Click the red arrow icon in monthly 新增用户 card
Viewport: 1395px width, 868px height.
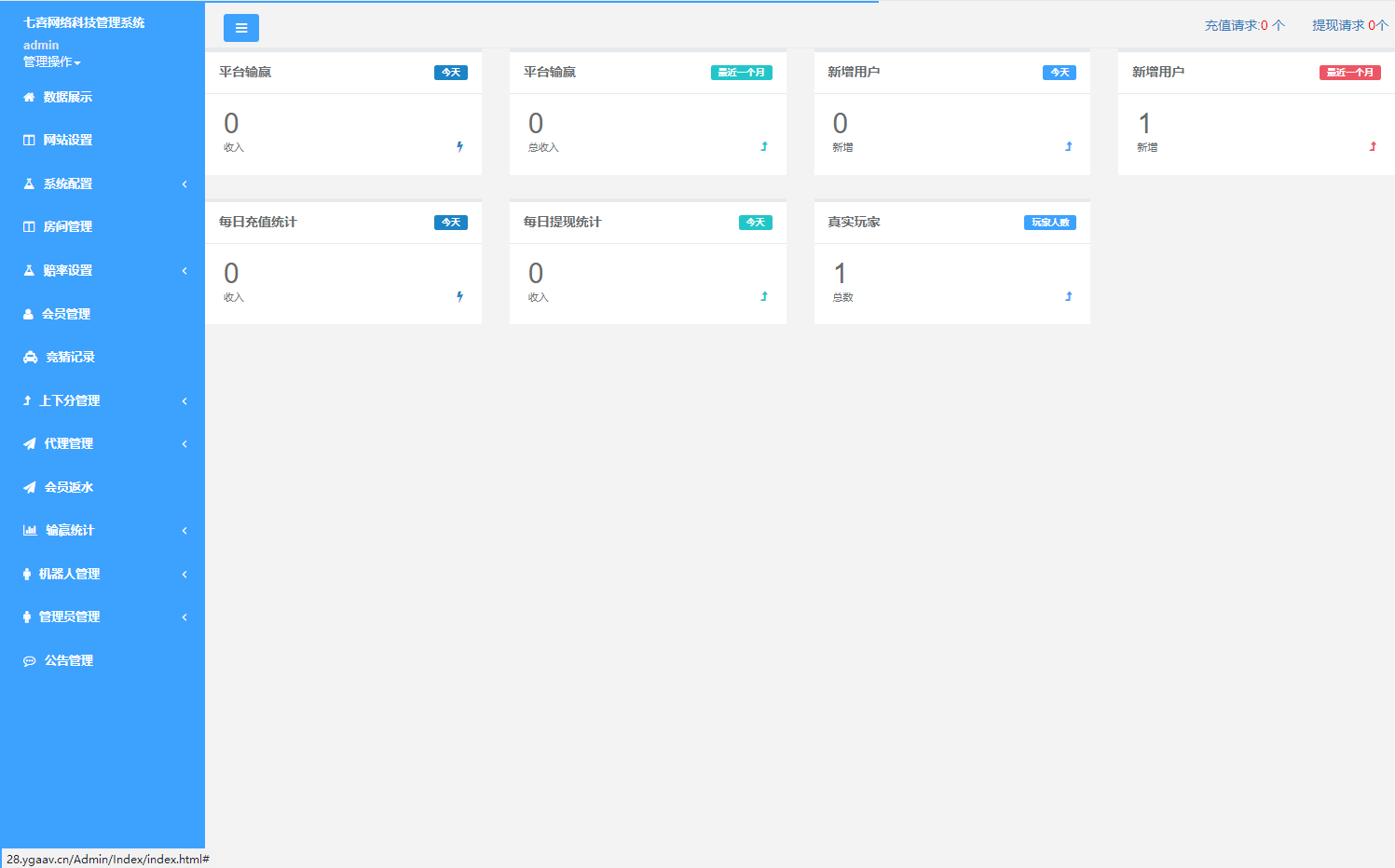(x=1373, y=146)
